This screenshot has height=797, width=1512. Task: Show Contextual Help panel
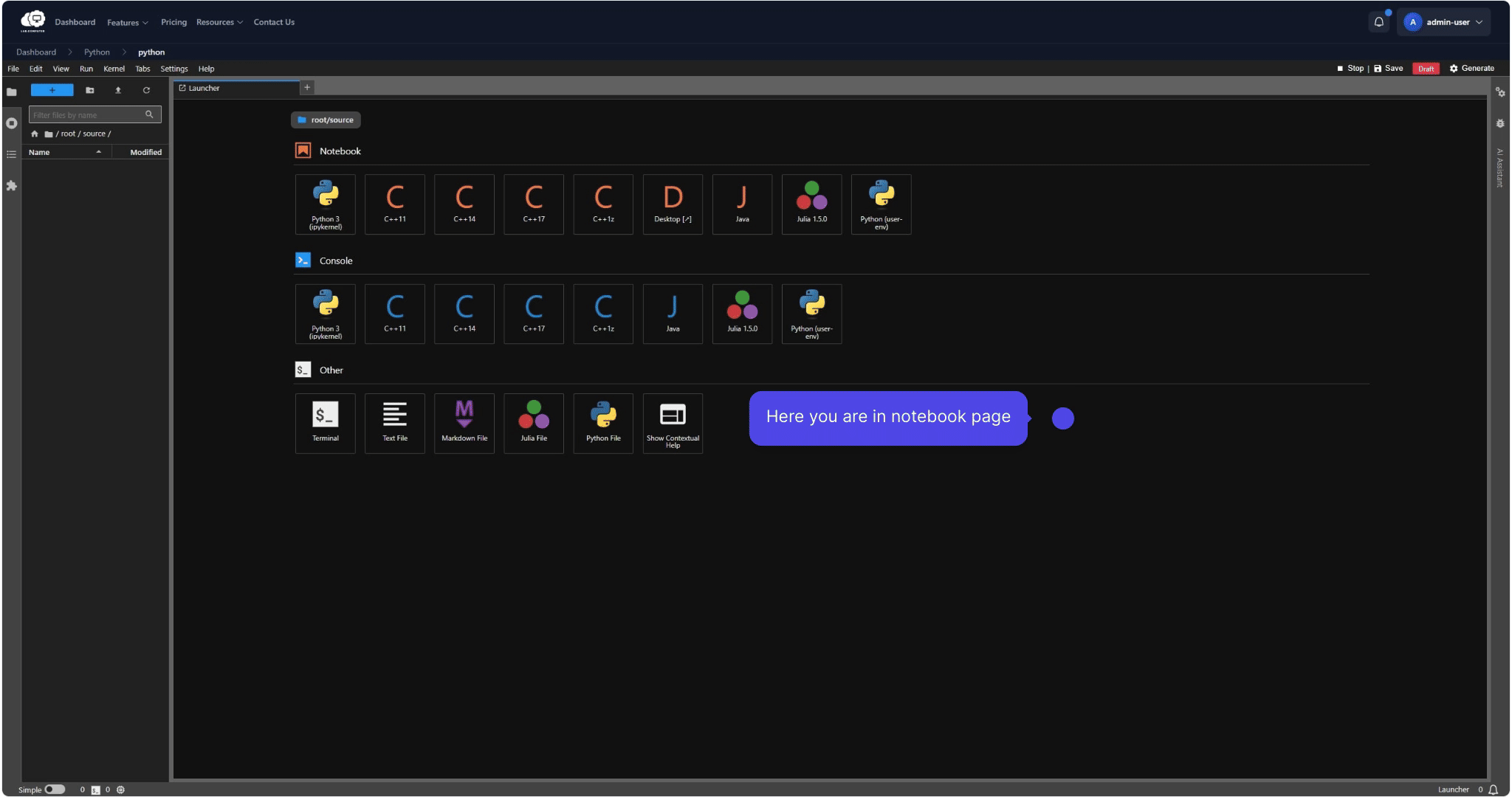point(672,424)
